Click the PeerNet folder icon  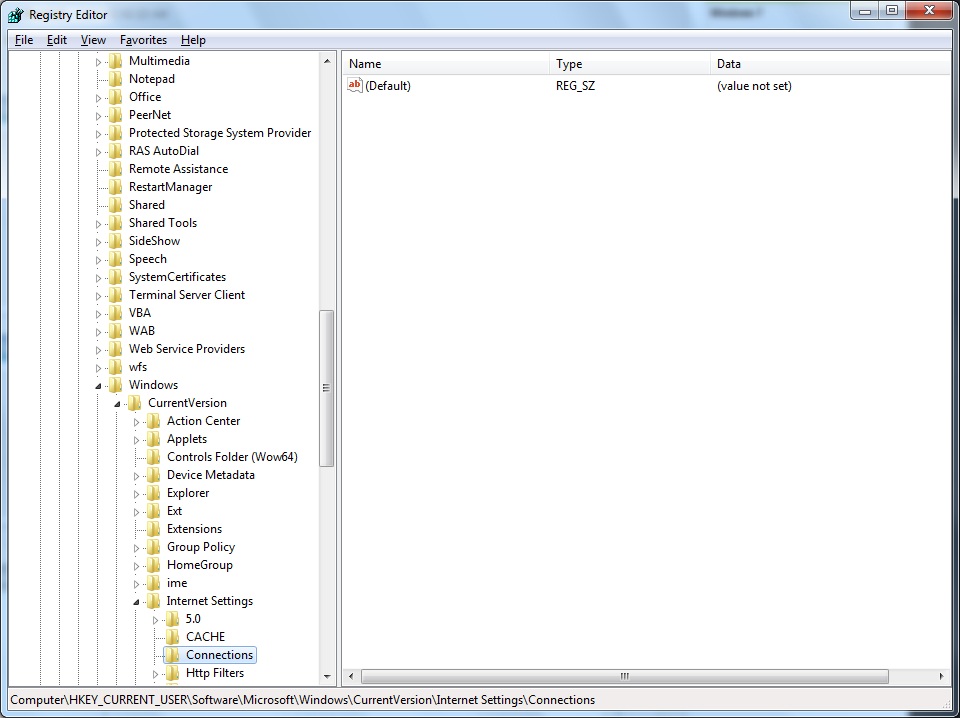click(x=116, y=115)
